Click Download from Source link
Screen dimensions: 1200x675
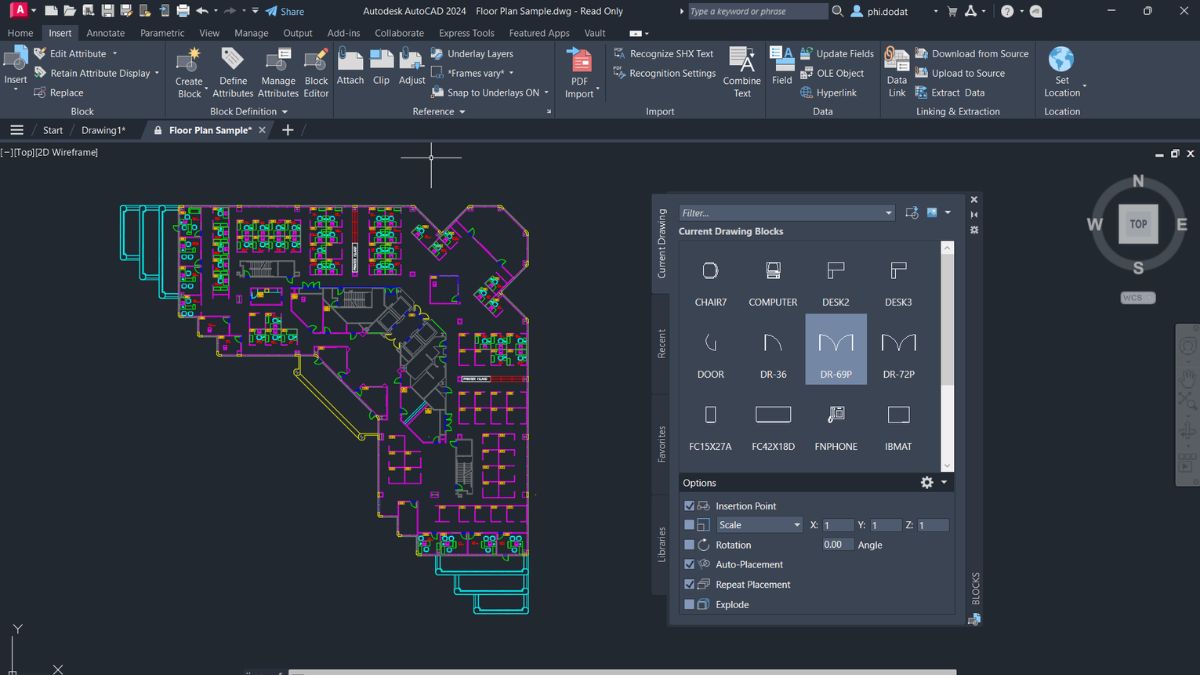pos(973,53)
